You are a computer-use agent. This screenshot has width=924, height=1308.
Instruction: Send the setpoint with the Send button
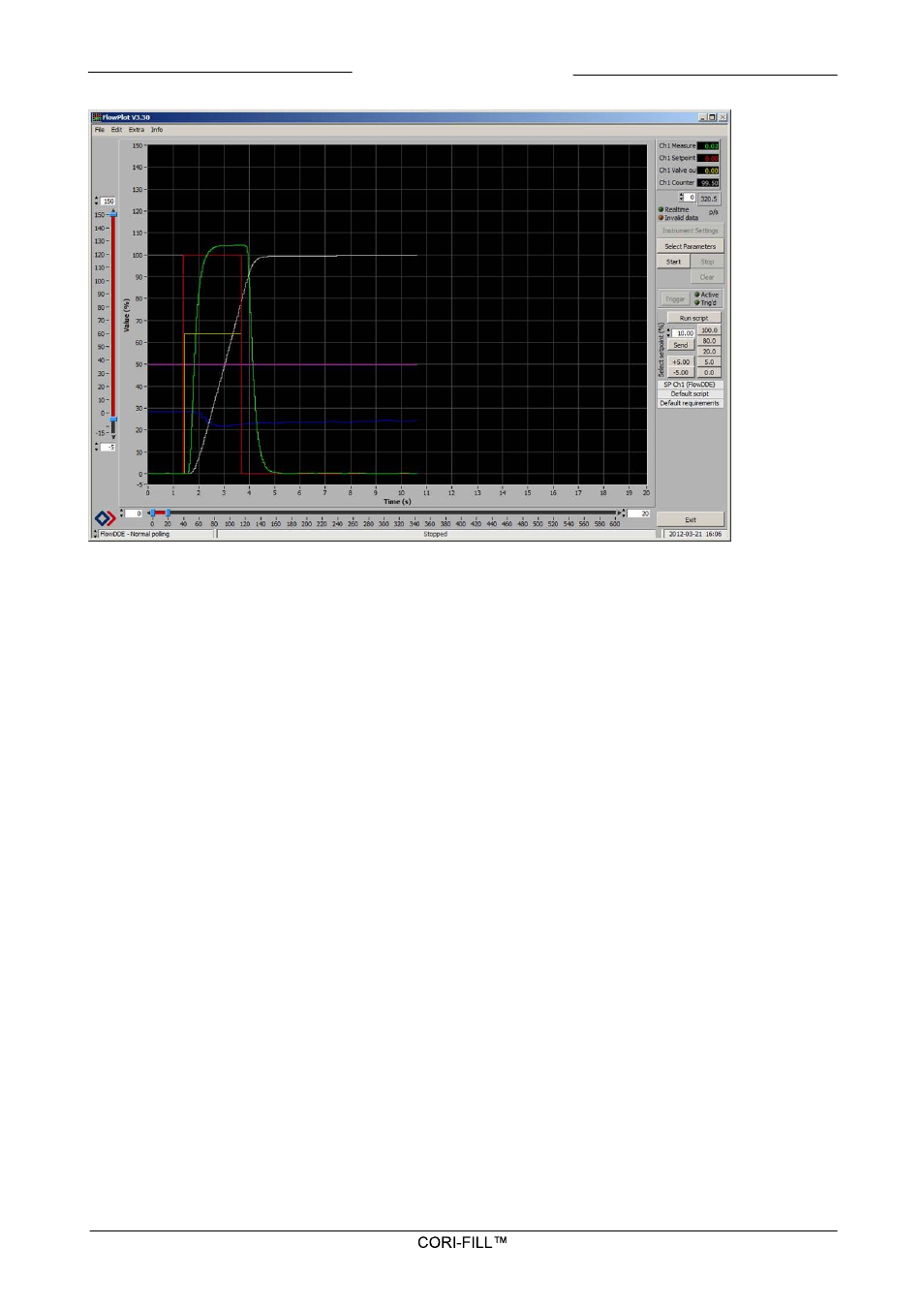point(681,345)
